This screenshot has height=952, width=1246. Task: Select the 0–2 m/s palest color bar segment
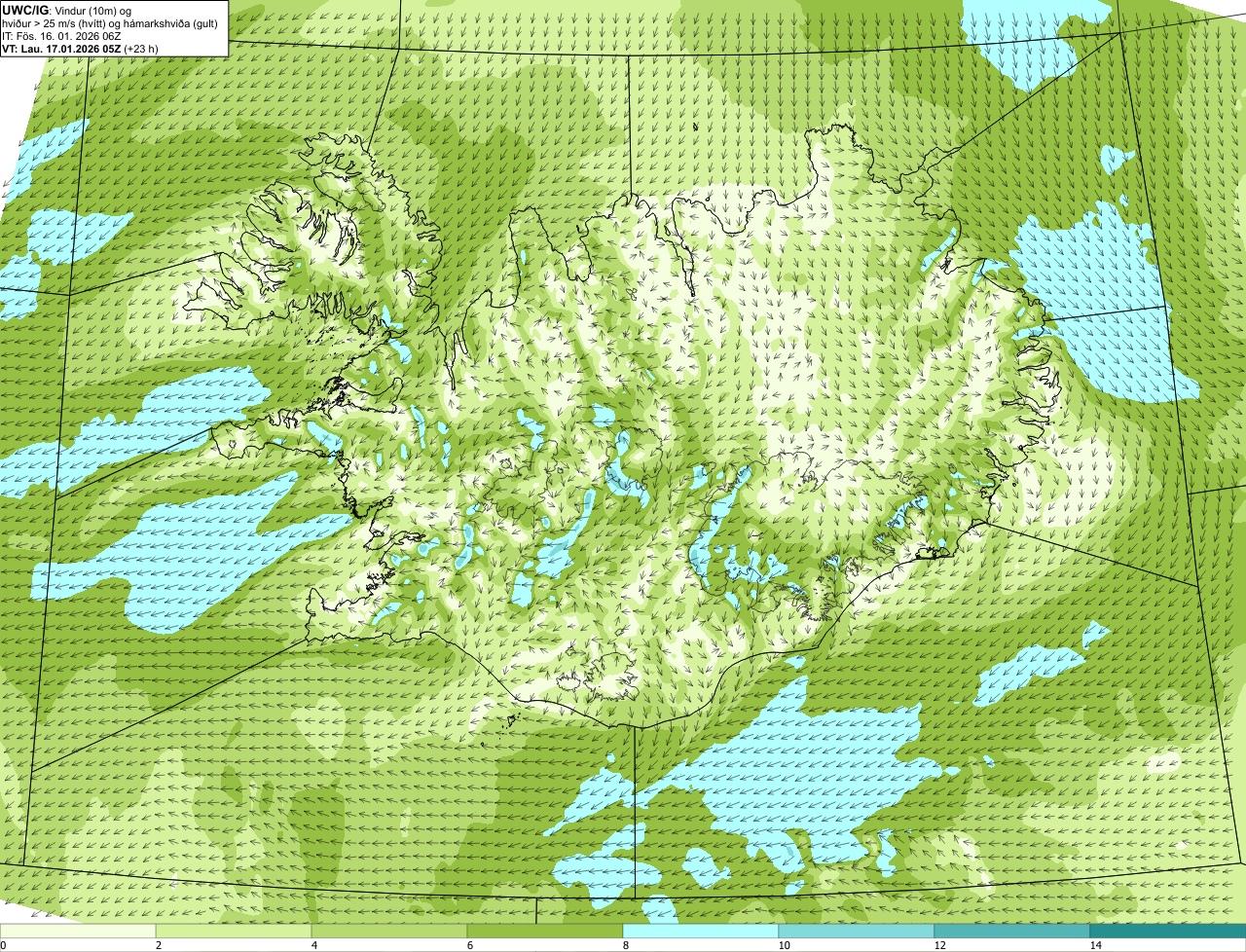point(78,931)
